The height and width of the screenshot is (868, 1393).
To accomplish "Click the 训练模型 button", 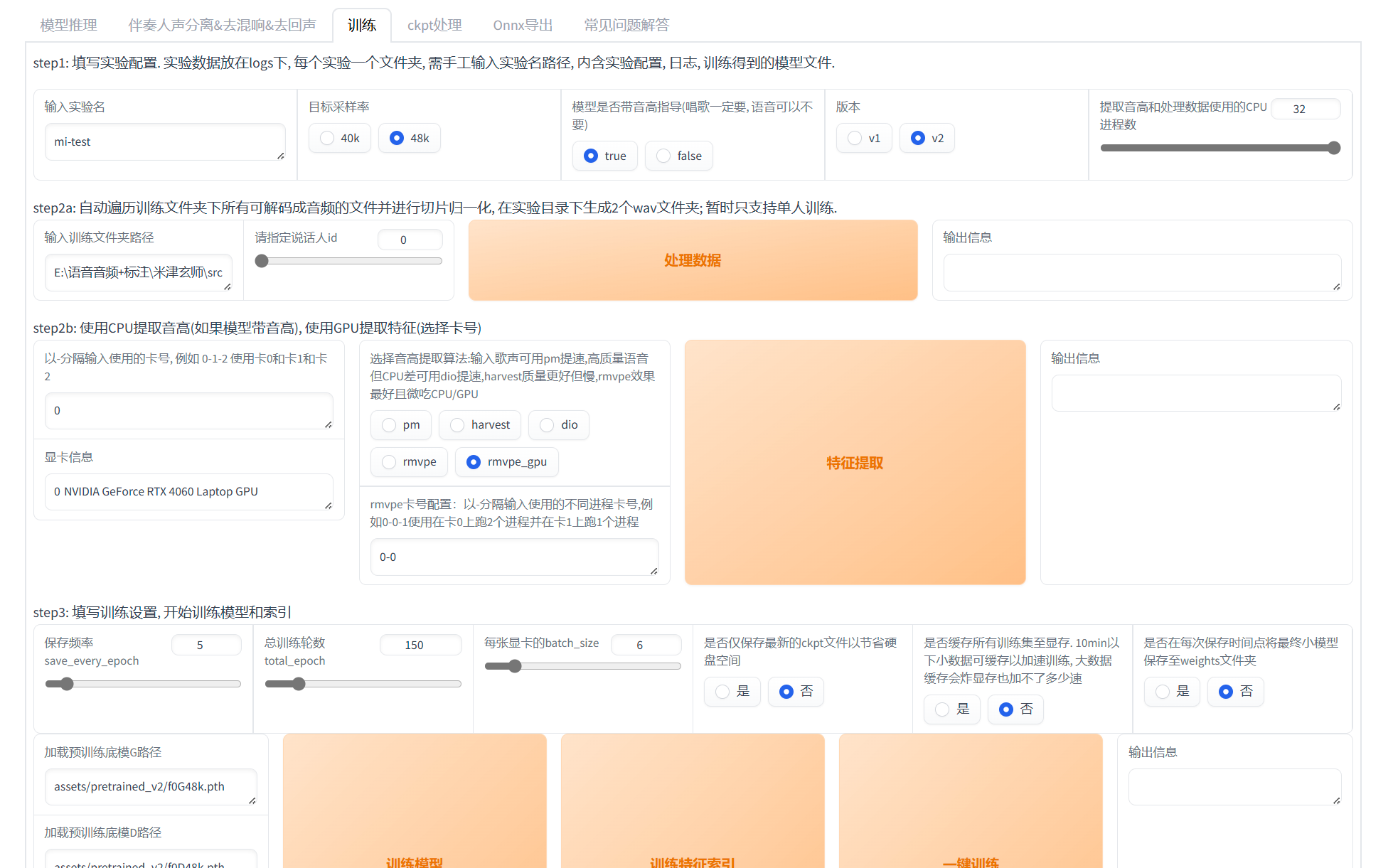I will pyautogui.click(x=415, y=800).
